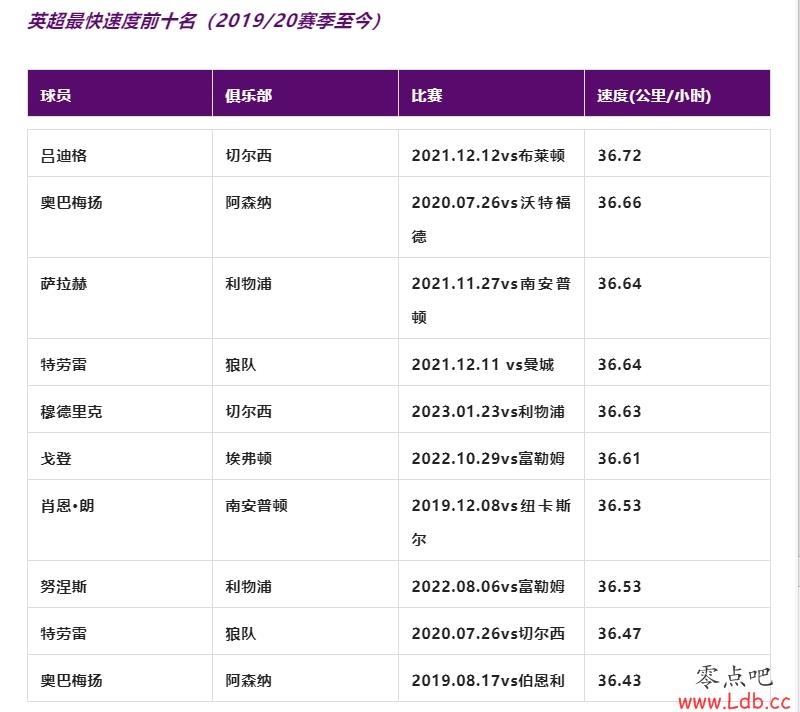This screenshot has width=800, height=712.
Task: Select player name 萨拉赫
Action: click(64, 284)
